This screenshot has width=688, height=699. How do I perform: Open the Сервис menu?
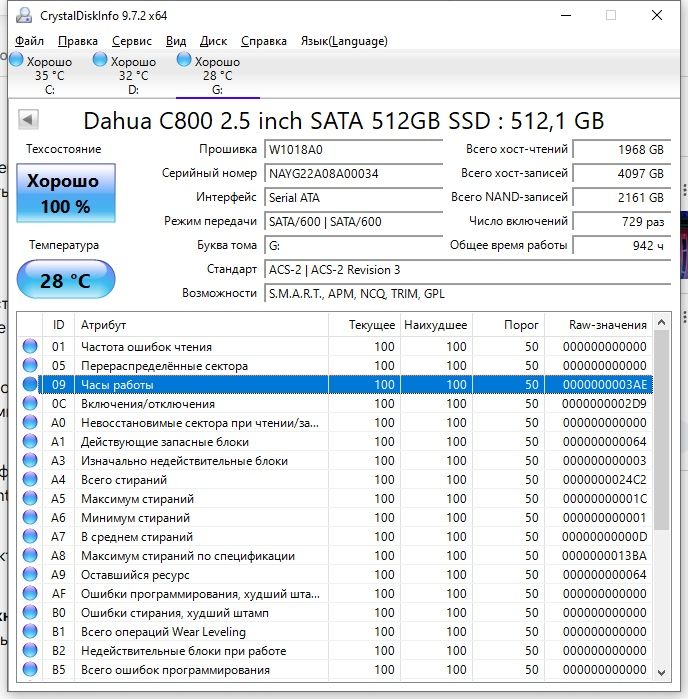click(132, 41)
